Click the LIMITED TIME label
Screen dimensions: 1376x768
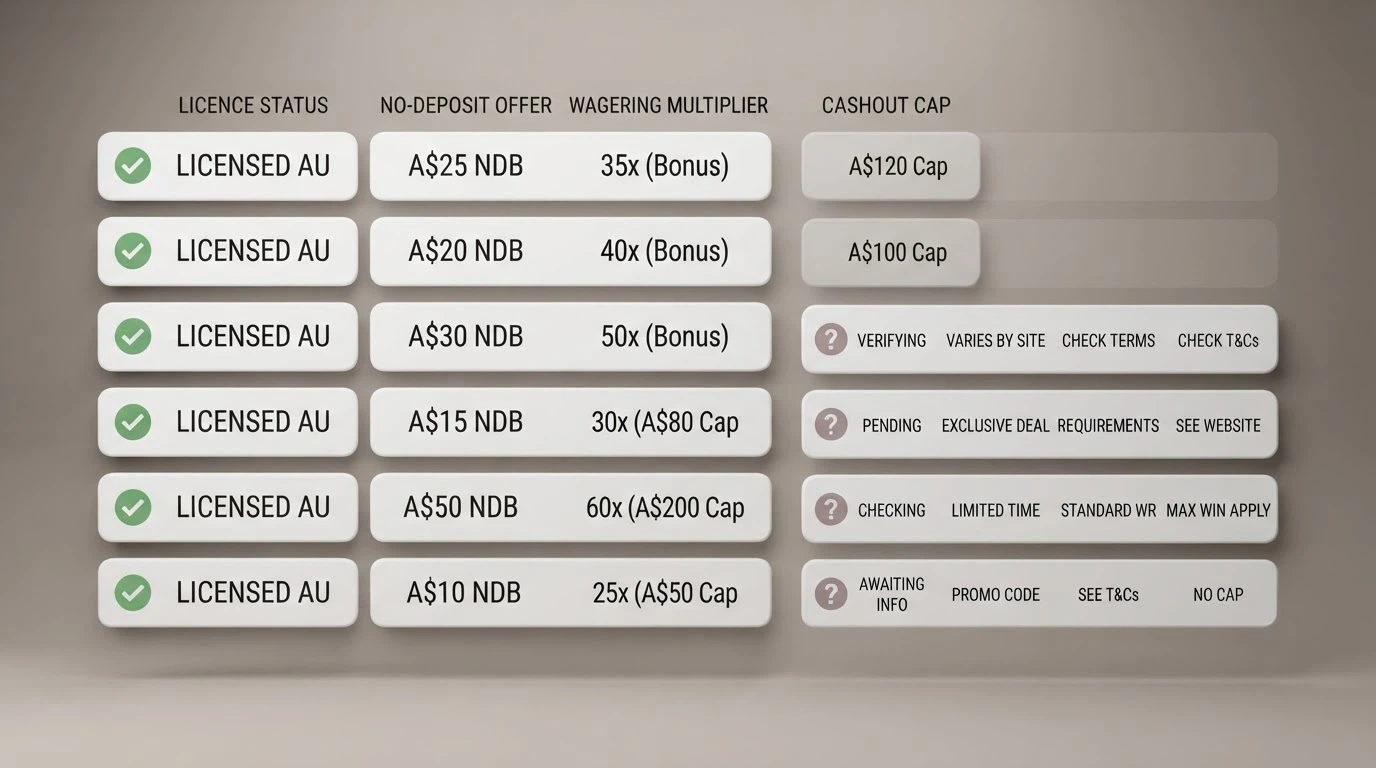point(996,511)
